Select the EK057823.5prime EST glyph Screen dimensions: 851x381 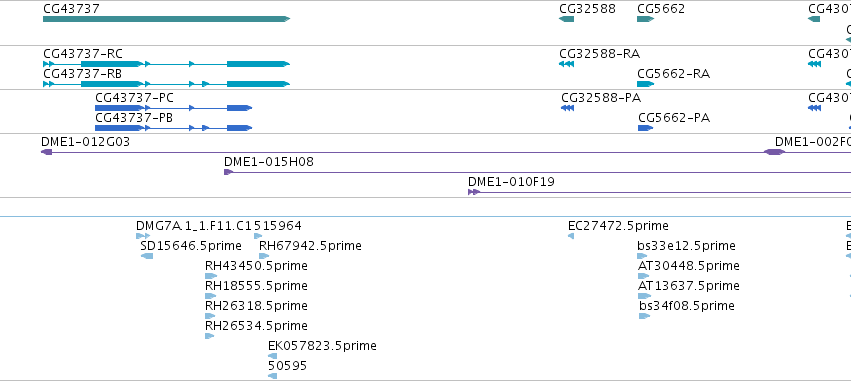coord(272,356)
